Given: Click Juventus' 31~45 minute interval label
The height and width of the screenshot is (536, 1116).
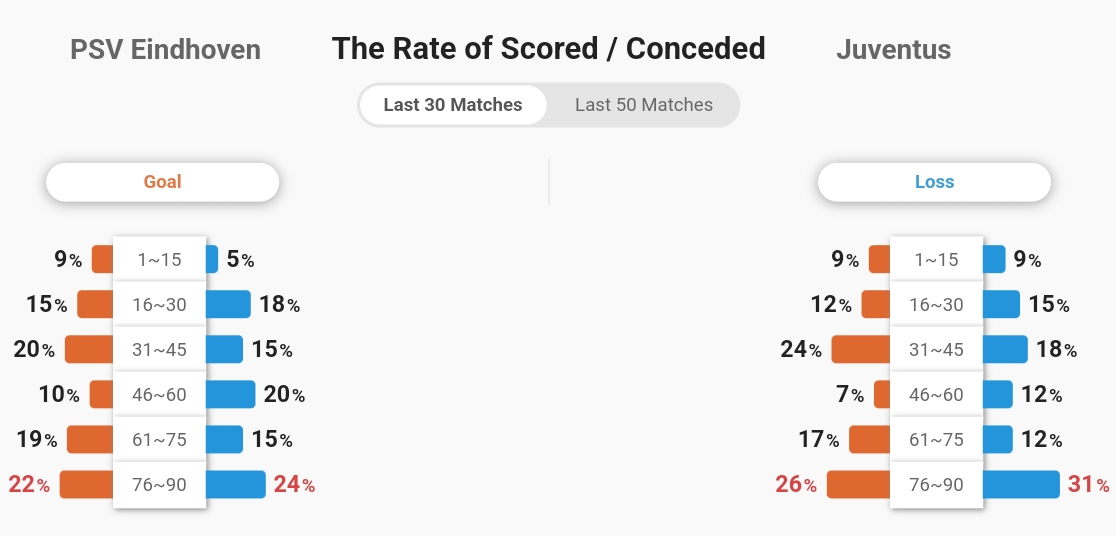Looking at the screenshot, I should pyautogui.click(x=937, y=350).
